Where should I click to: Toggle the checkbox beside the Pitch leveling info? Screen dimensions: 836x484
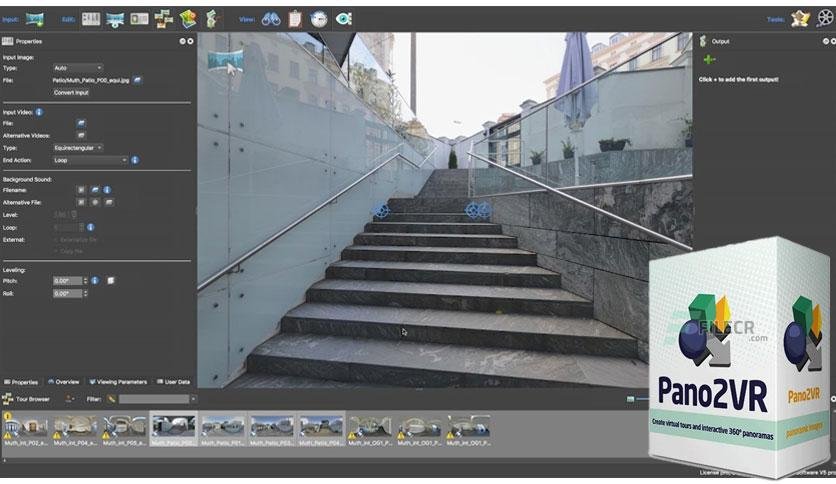(111, 280)
